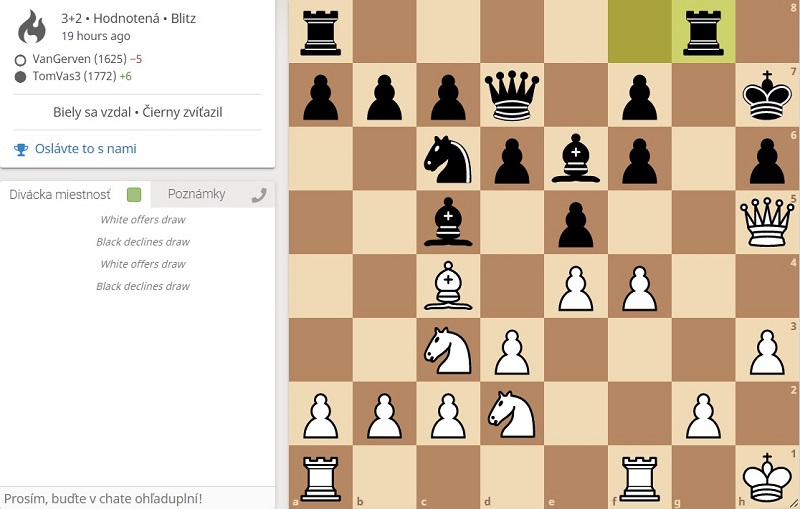Screen dimensions: 800x509
Task: Select the black rook on g8
Action: 704,30
